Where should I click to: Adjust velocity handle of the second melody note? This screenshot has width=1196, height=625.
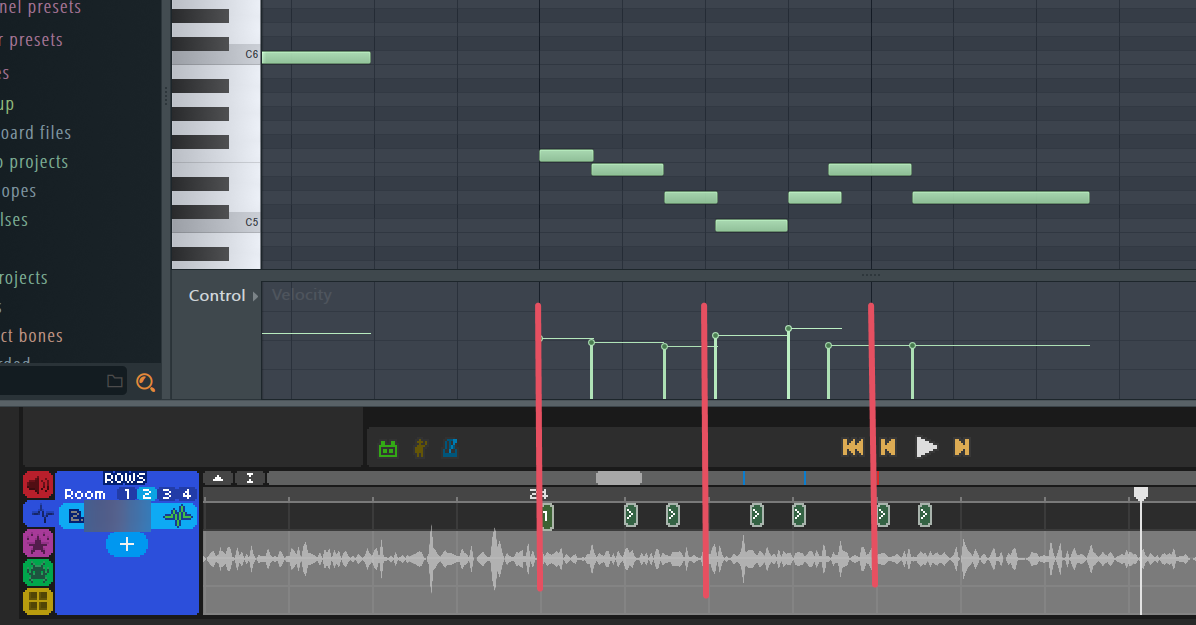pyautogui.click(x=591, y=343)
